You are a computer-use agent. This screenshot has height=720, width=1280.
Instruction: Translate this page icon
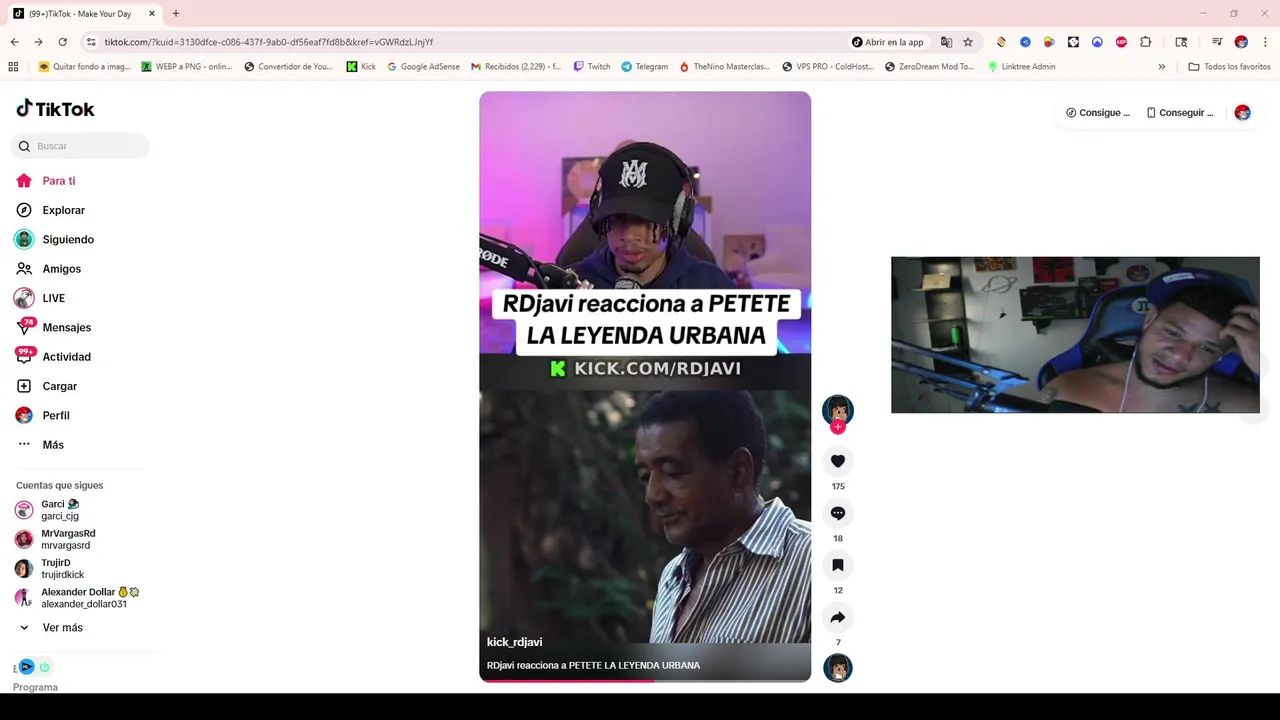946,42
